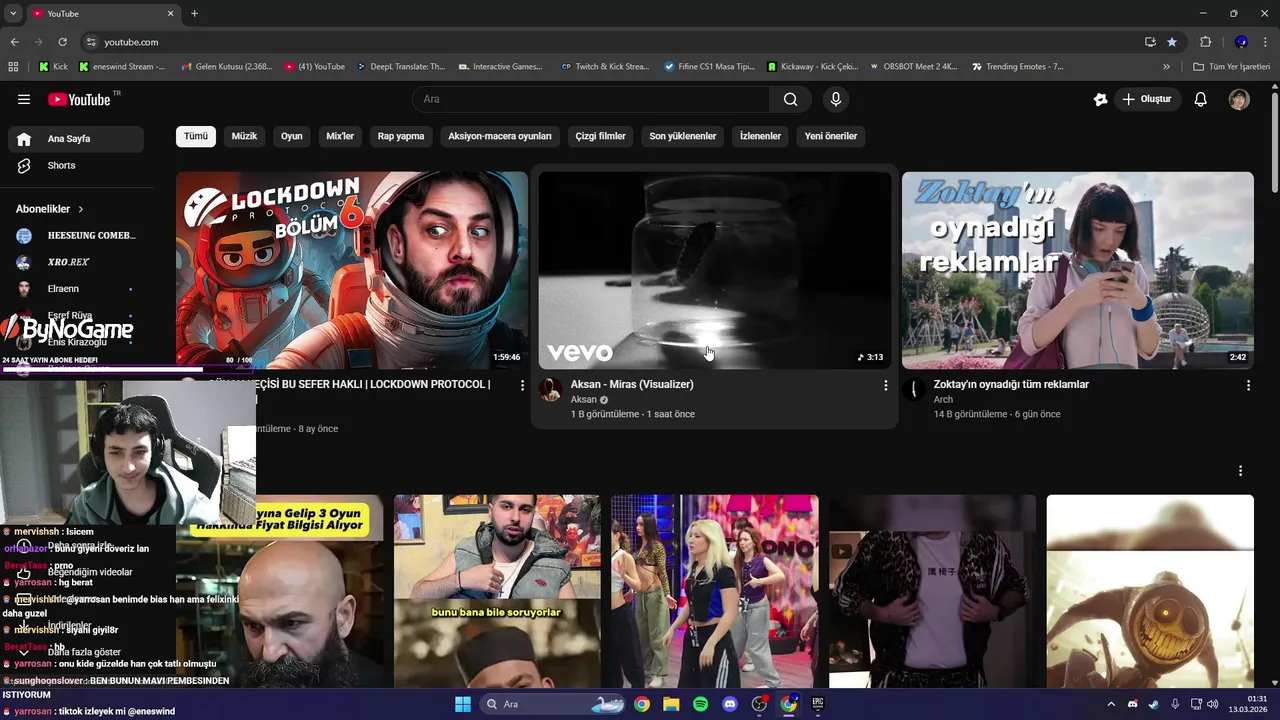Open the smiling creature Shorts thumbnail
The width and height of the screenshot is (1280, 720).
pos(1149,591)
